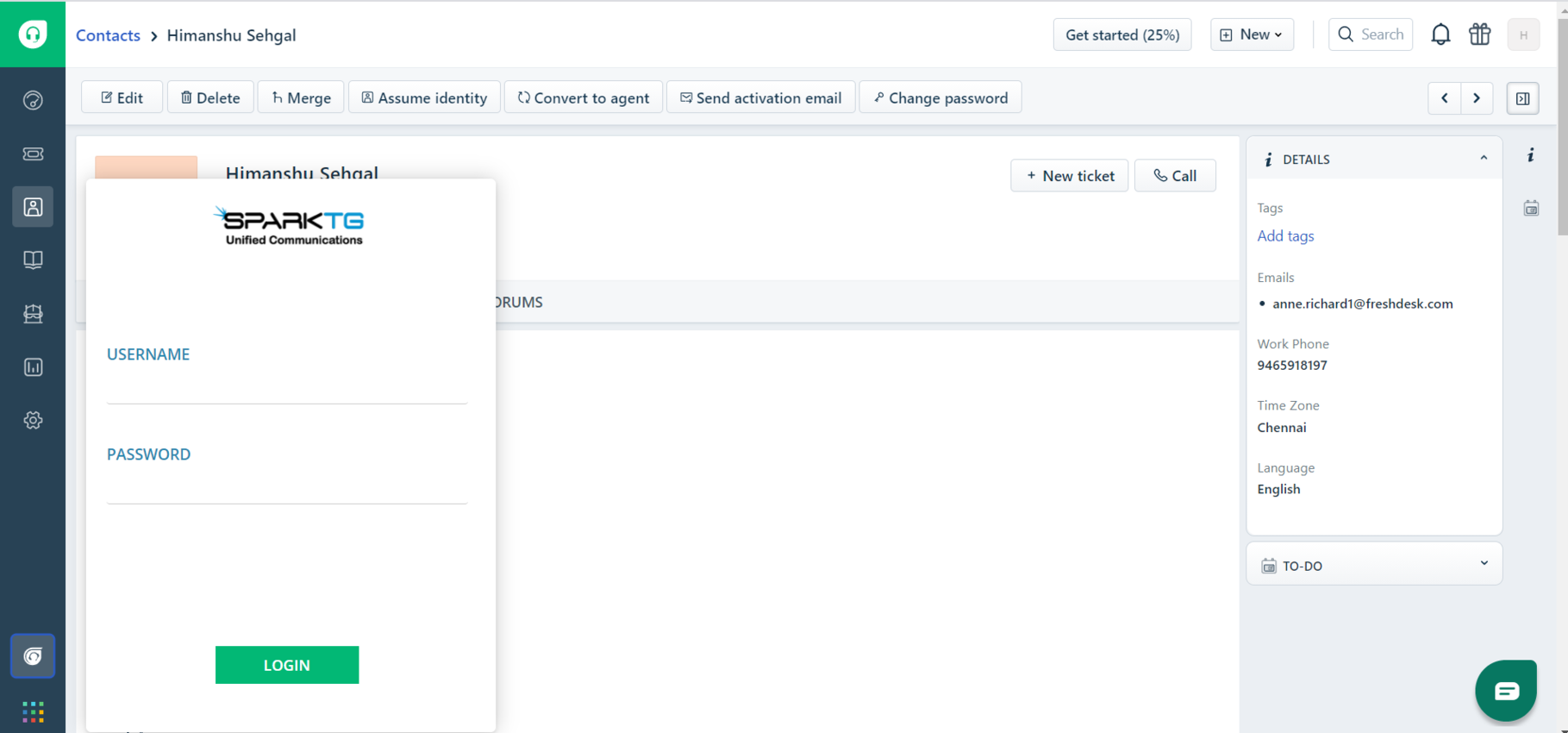Open the Forums sidebar icon
This screenshot has width=1568, height=733.
tap(33, 314)
